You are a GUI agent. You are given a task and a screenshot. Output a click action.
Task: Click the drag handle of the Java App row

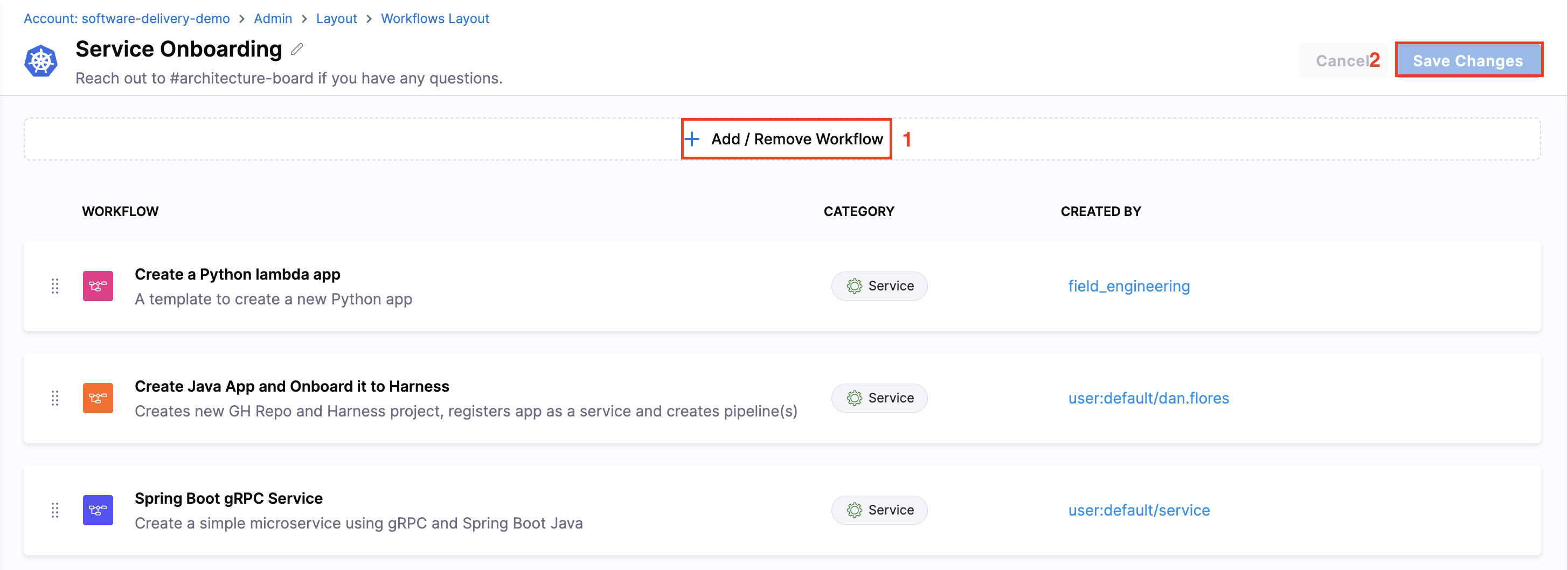pos(55,398)
